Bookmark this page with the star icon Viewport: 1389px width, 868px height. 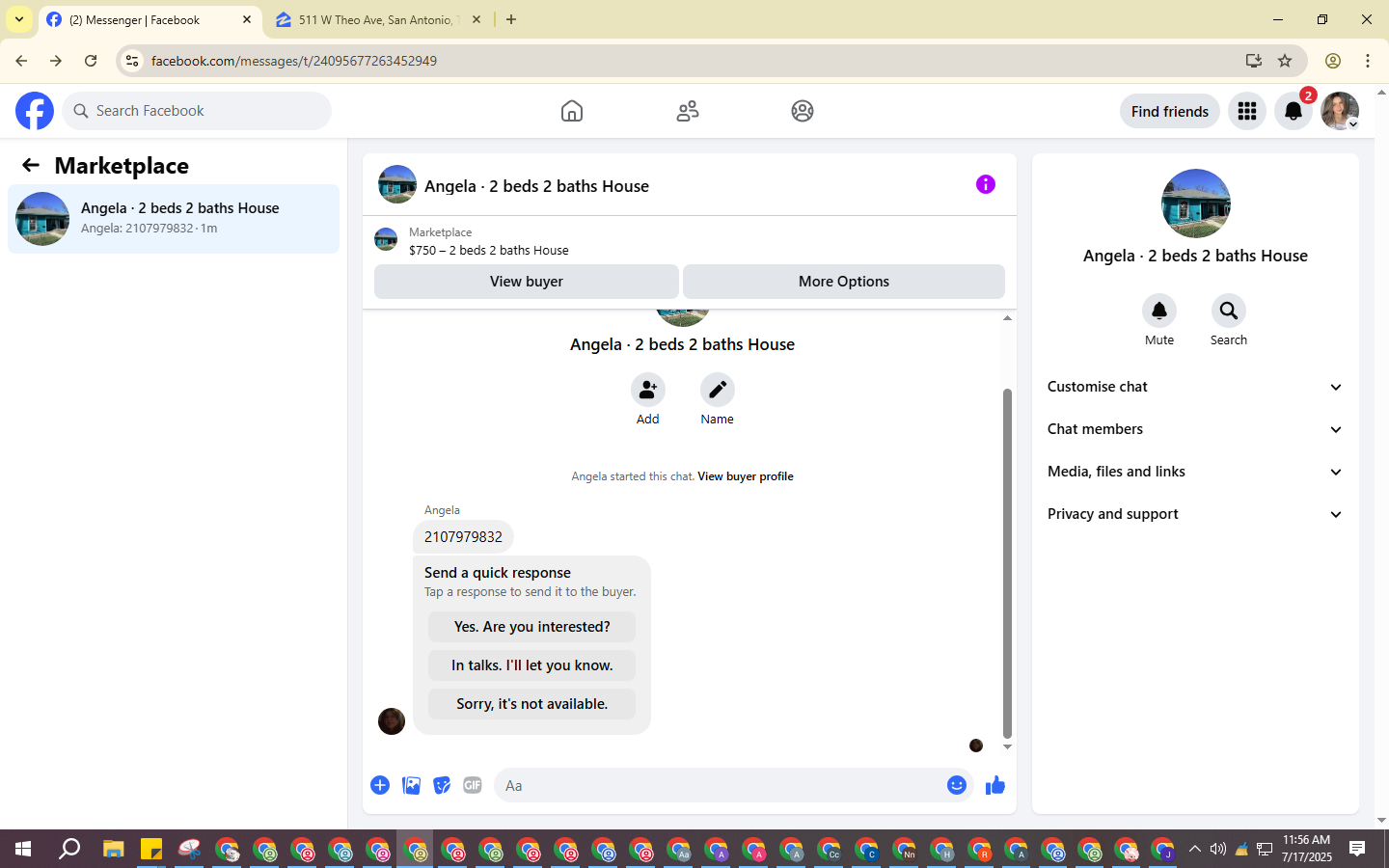click(1285, 61)
